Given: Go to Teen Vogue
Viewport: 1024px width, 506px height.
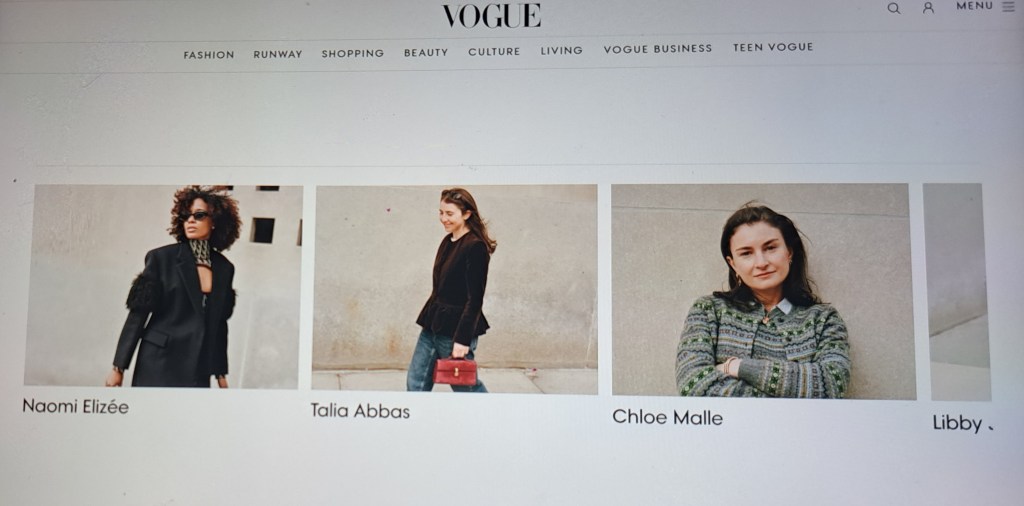Looking at the screenshot, I should click(773, 47).
